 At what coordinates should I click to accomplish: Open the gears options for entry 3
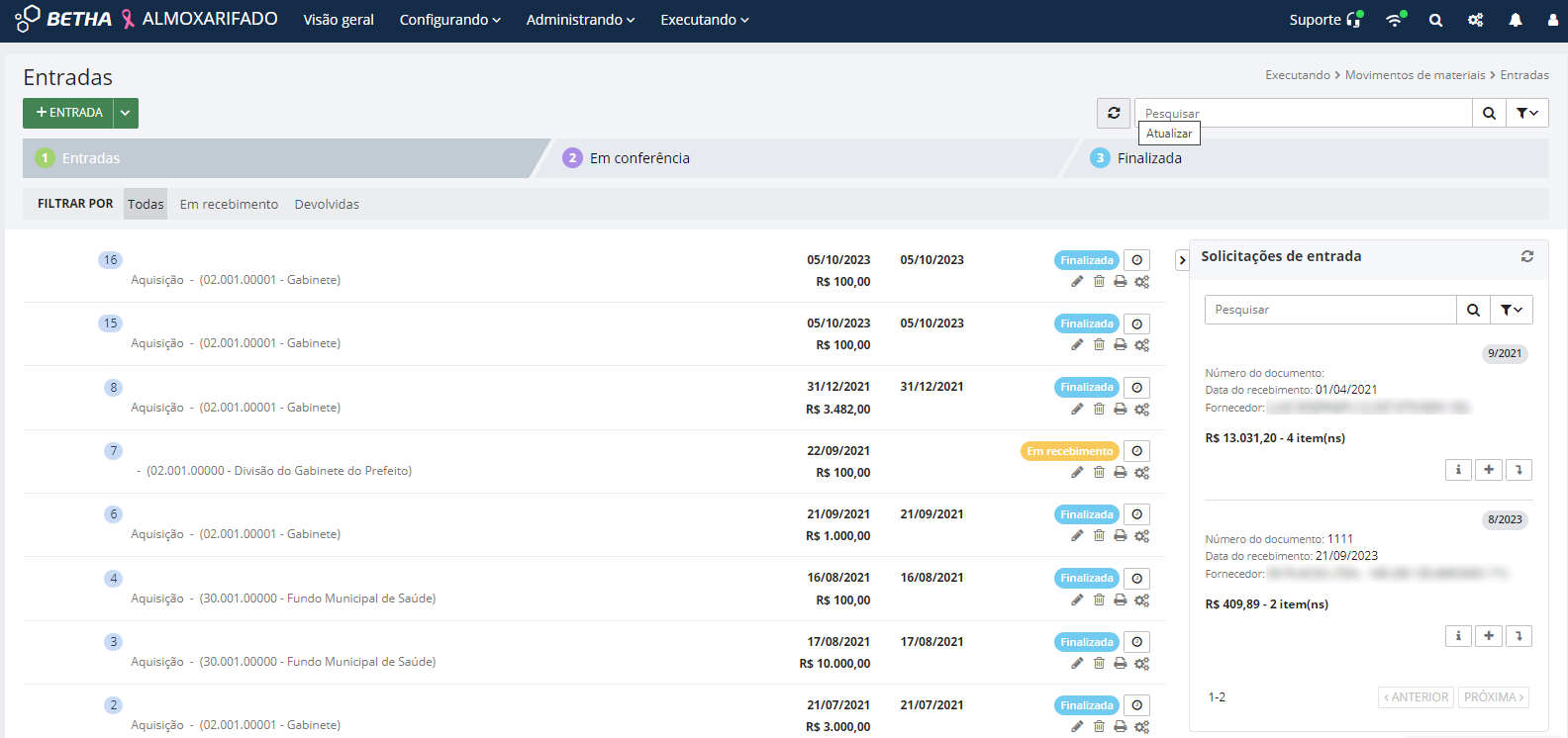coord(1141,664)
